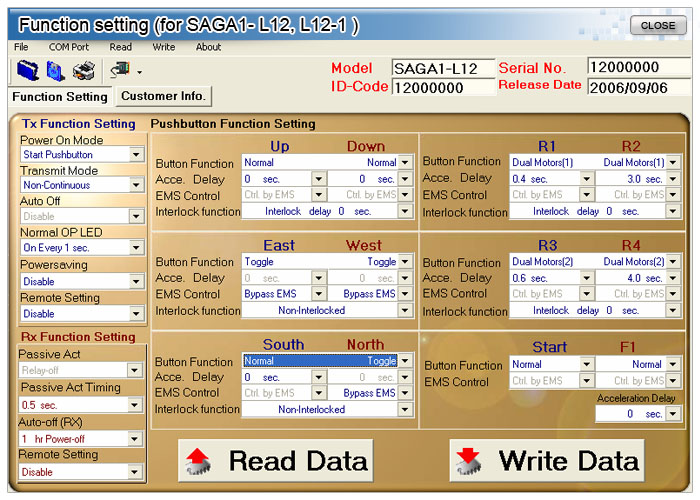Open the Power On Mode dropdown
The image size is (700, 500).
pyautogui.click(x=136, y=155)
